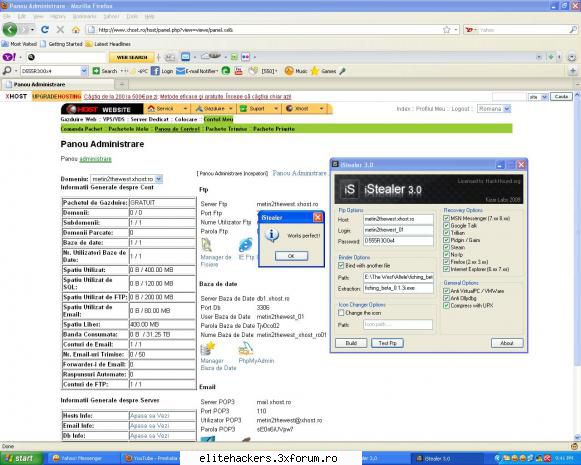Open the About button in iStealer window
Image resolution: width=581 pixels, height=465 pixels.
pos(507,343)
